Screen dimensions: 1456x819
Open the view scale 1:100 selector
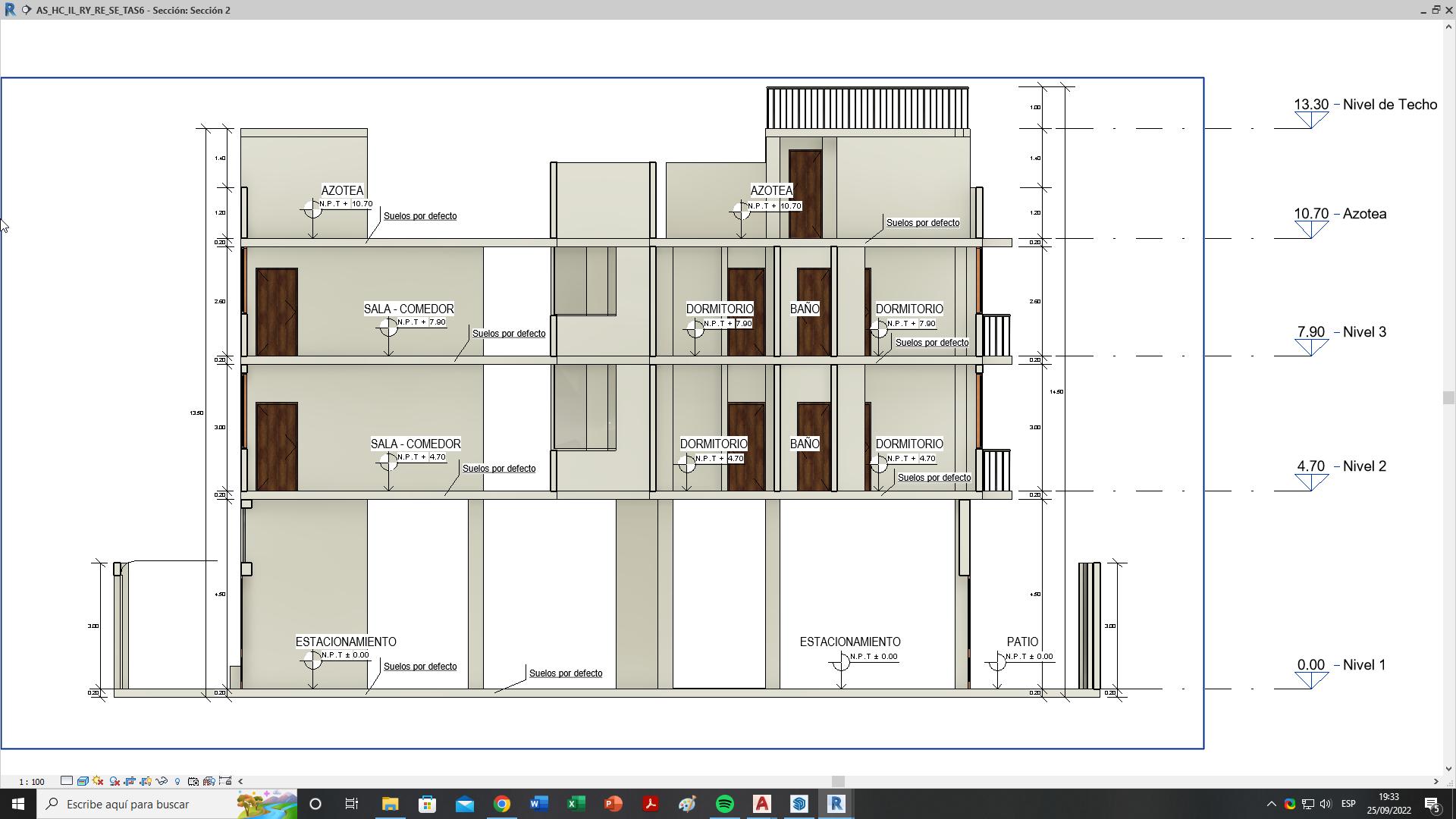click(x=32, y=781)
